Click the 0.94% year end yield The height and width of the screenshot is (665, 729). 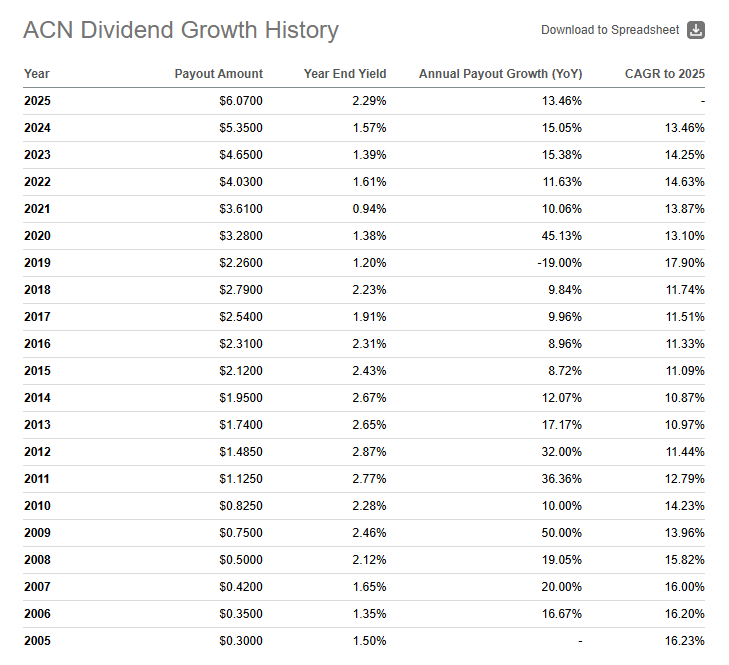coord(369,209)
